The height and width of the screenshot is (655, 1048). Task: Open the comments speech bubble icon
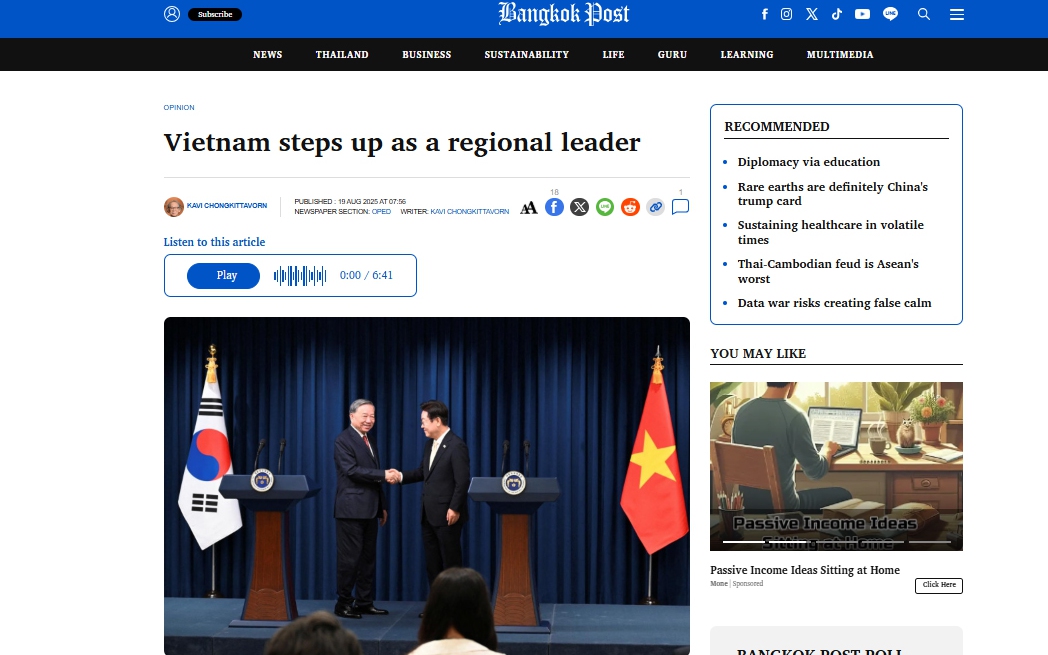tap(680, 207)
